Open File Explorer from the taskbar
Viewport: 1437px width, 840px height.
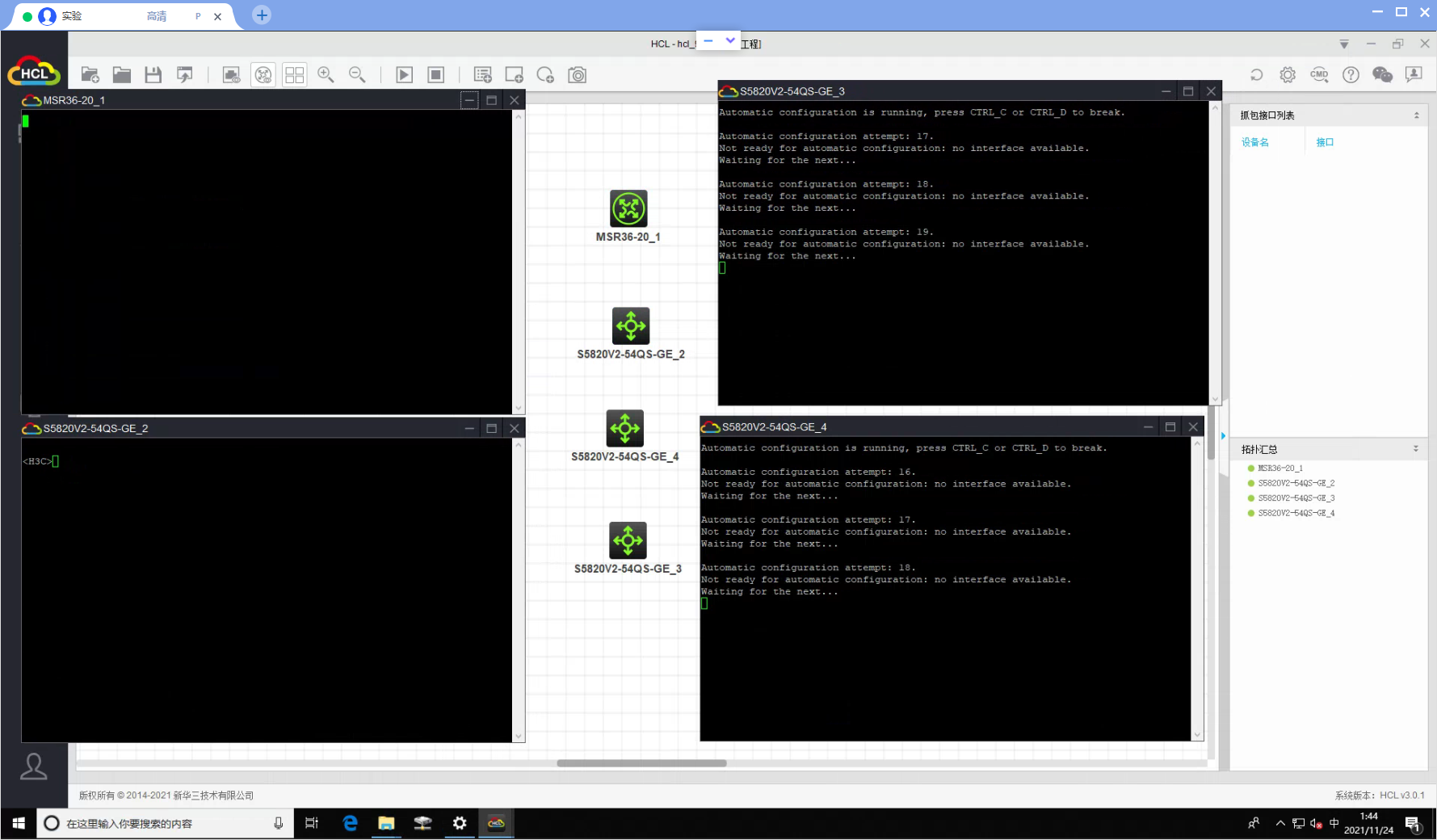pos(386,823)
